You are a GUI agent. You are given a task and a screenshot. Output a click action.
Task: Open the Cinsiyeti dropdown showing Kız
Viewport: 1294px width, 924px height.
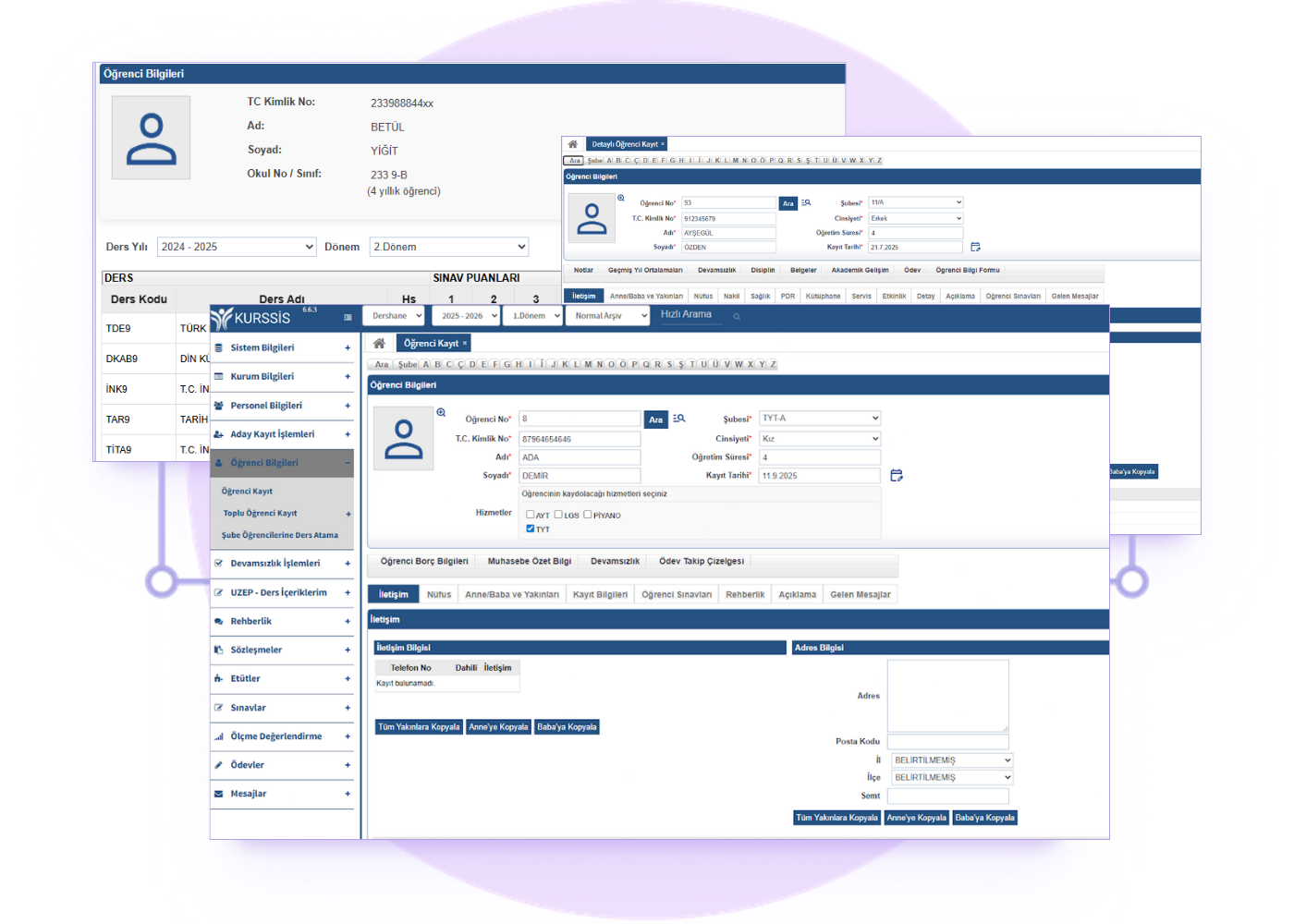tap(820, 439)
